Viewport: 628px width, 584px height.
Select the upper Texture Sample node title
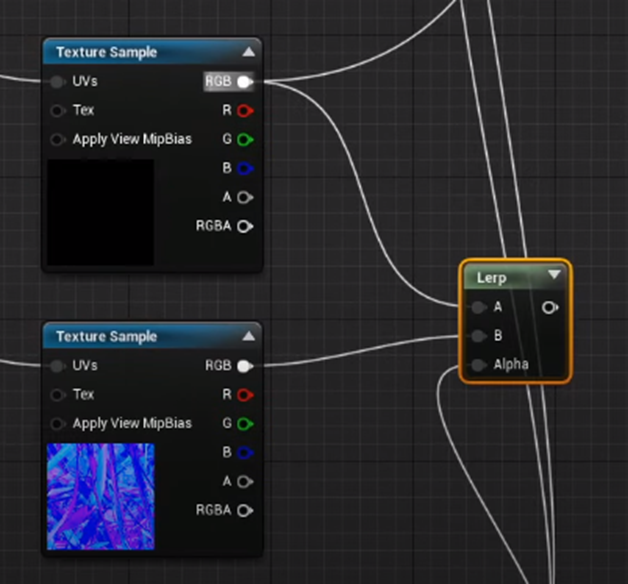click(x=107, y=52)
